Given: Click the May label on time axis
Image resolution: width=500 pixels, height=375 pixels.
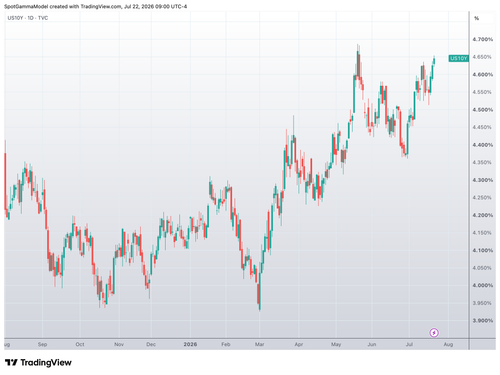Looking at the screenshot, I should pos(336,344).
